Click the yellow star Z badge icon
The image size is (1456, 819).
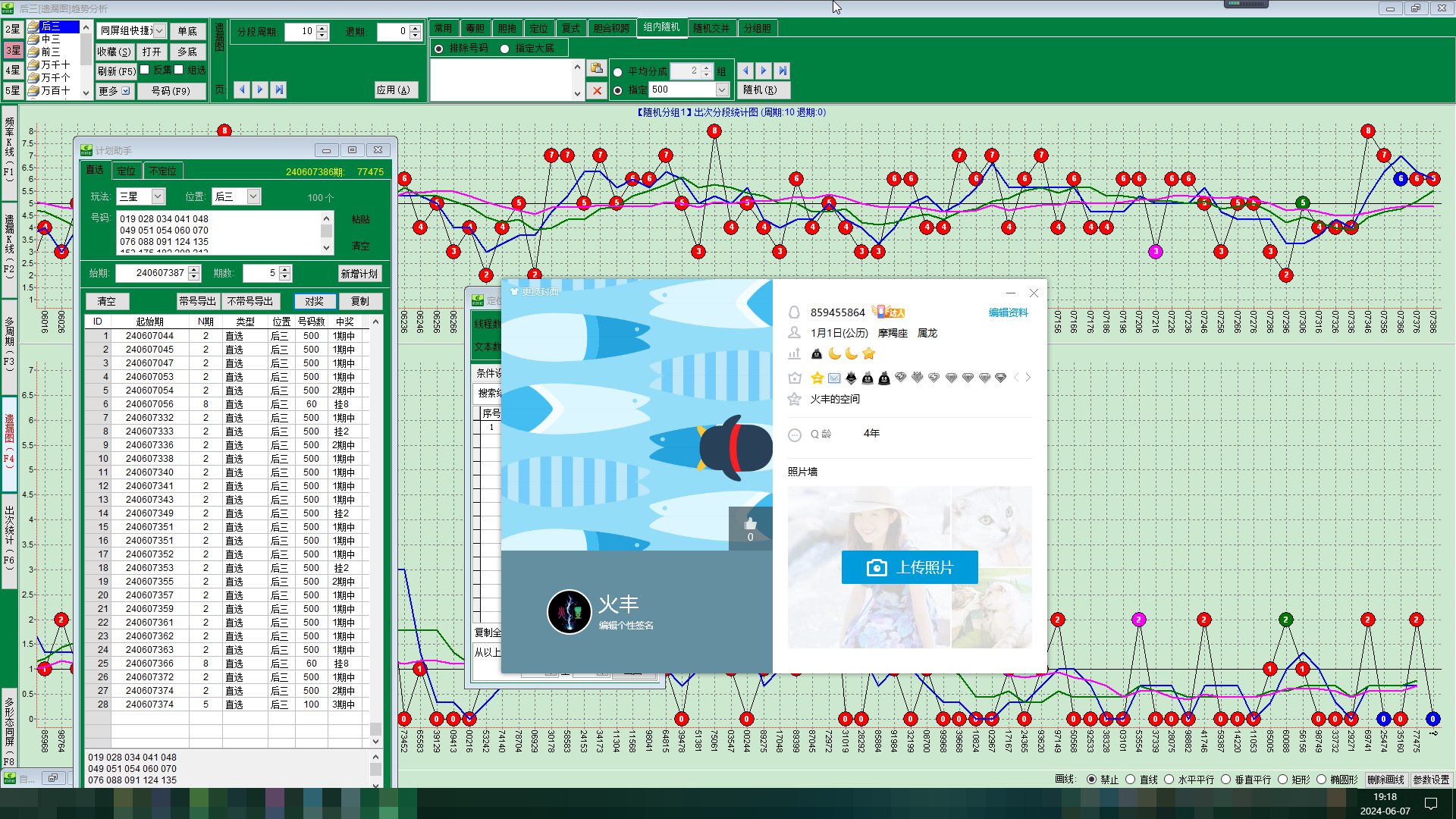817,378
